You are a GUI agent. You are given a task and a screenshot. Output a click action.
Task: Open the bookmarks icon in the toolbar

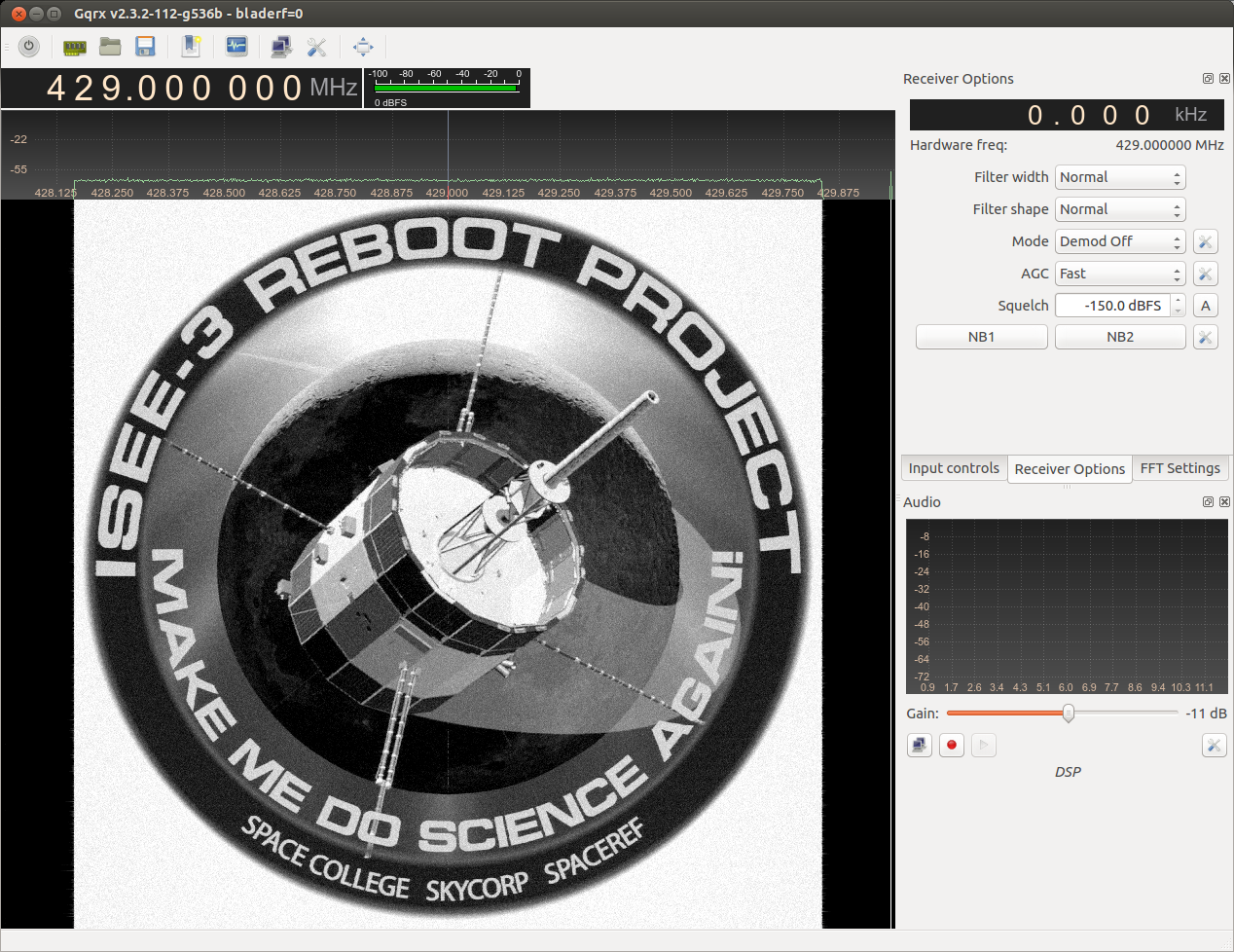[191, 46]
